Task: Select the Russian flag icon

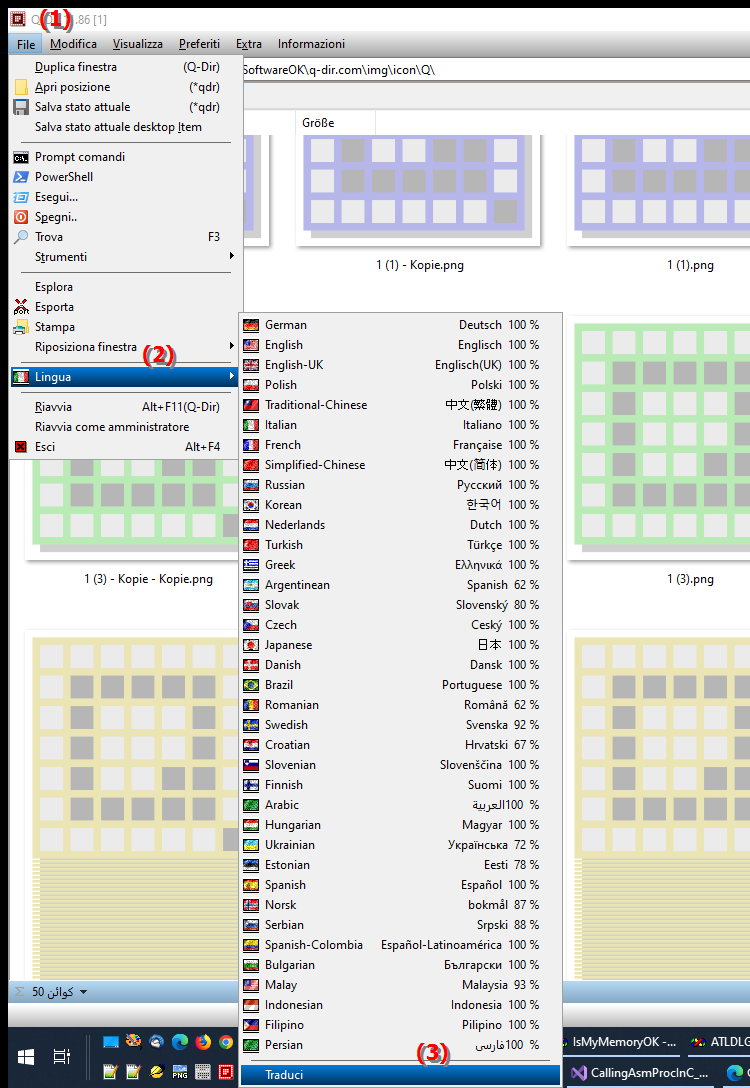Action: click(251, 485)
